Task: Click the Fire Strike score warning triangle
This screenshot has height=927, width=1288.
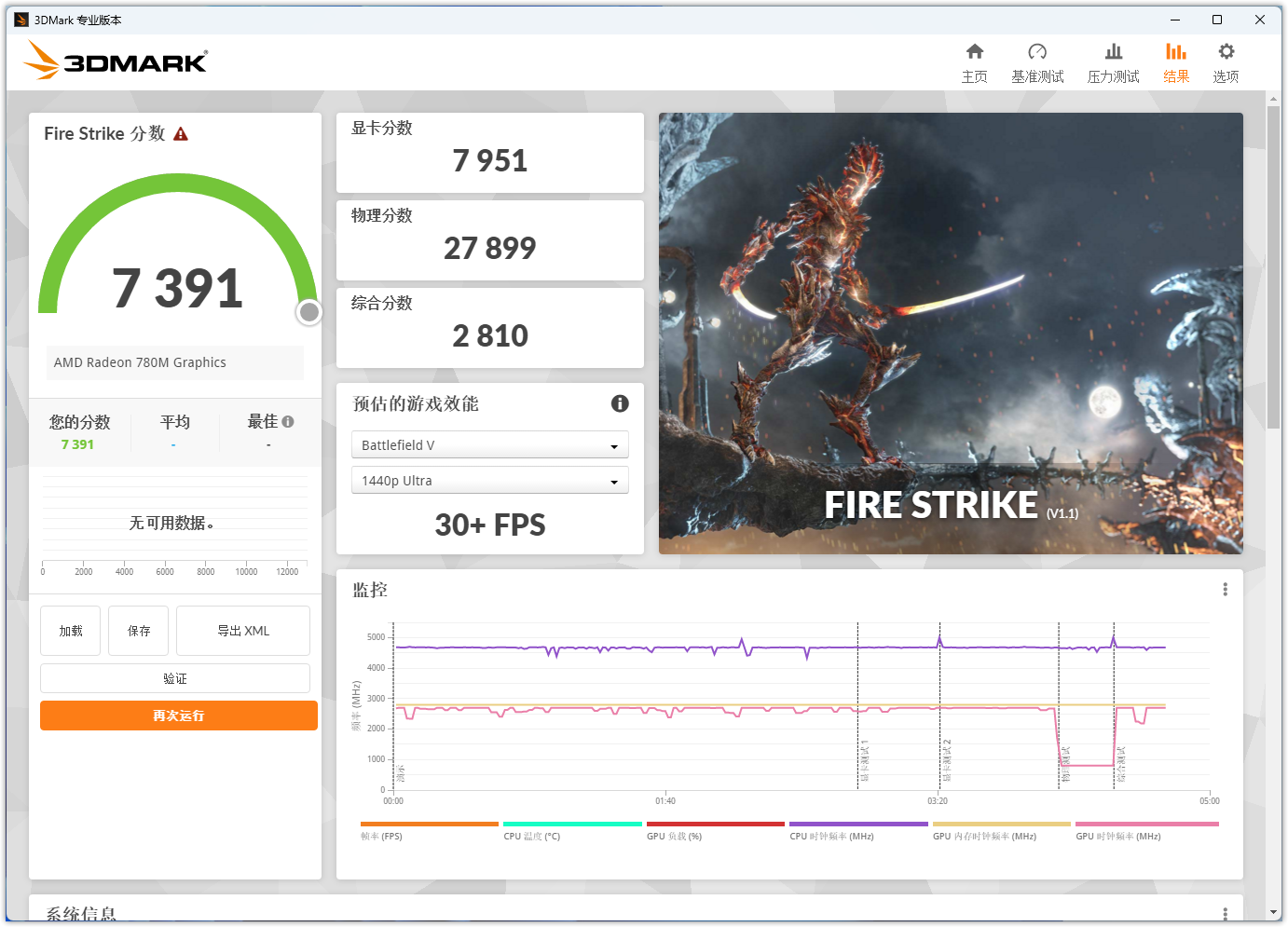Action: [x=181, y=134]
